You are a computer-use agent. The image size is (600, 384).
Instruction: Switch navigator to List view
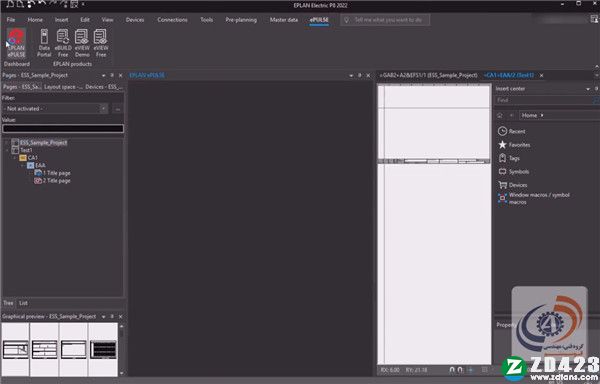point(23,303)
